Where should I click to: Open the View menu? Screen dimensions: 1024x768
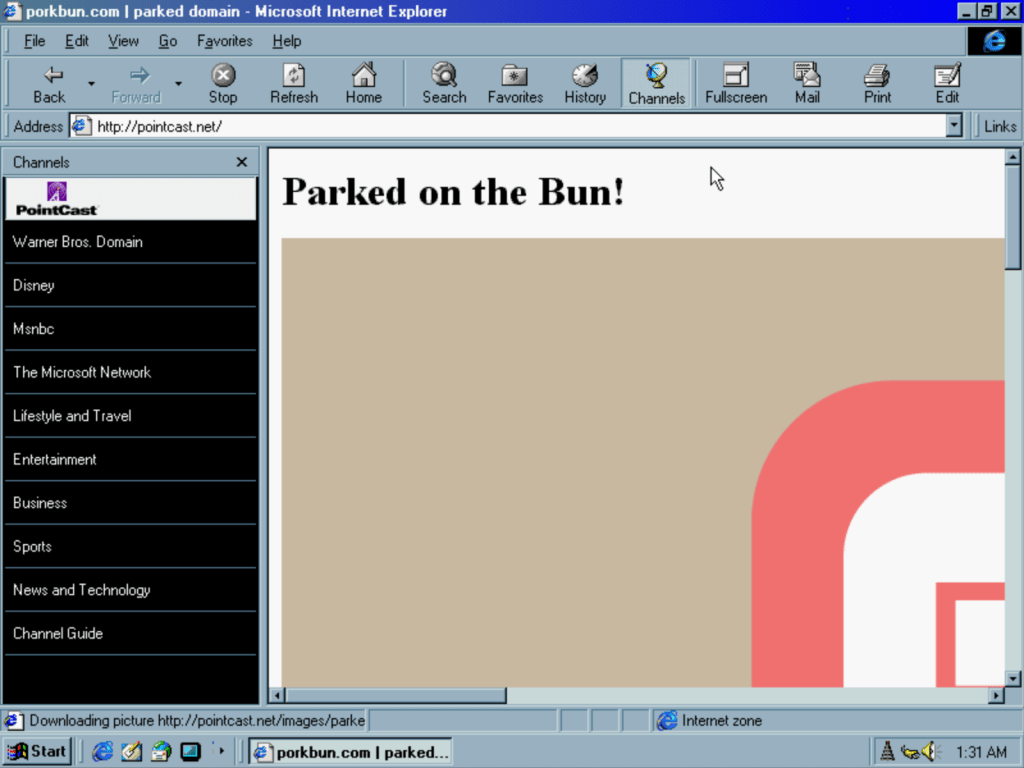pyautogui.click(x=123, y=41)
